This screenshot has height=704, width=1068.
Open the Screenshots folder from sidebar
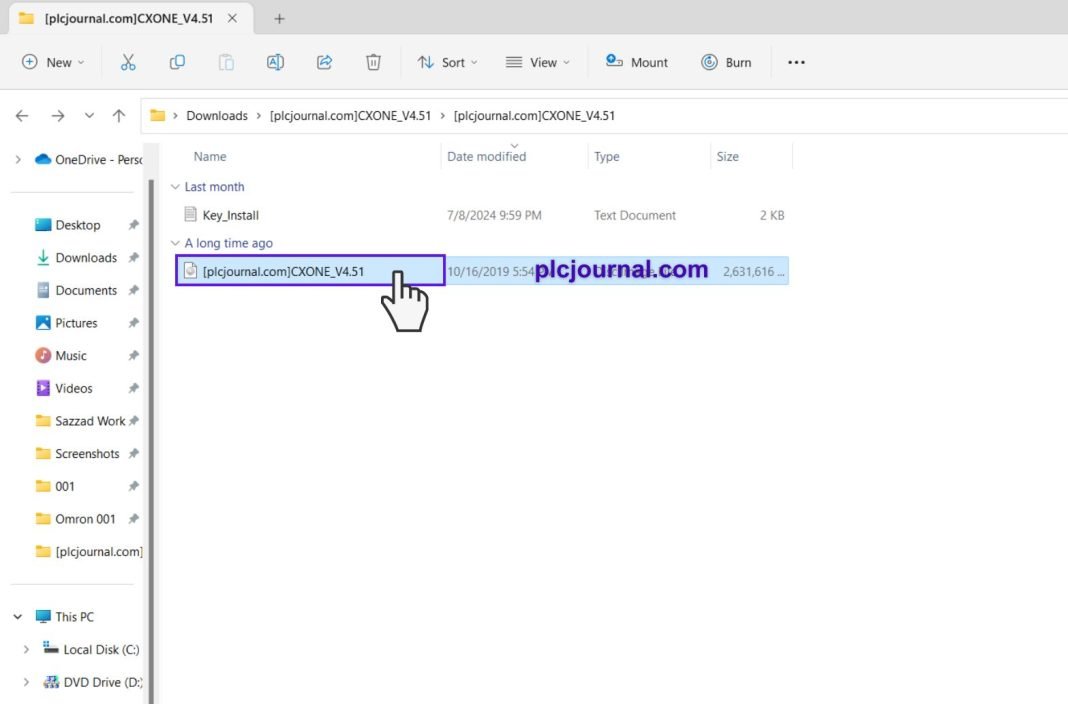coord(90,453)
